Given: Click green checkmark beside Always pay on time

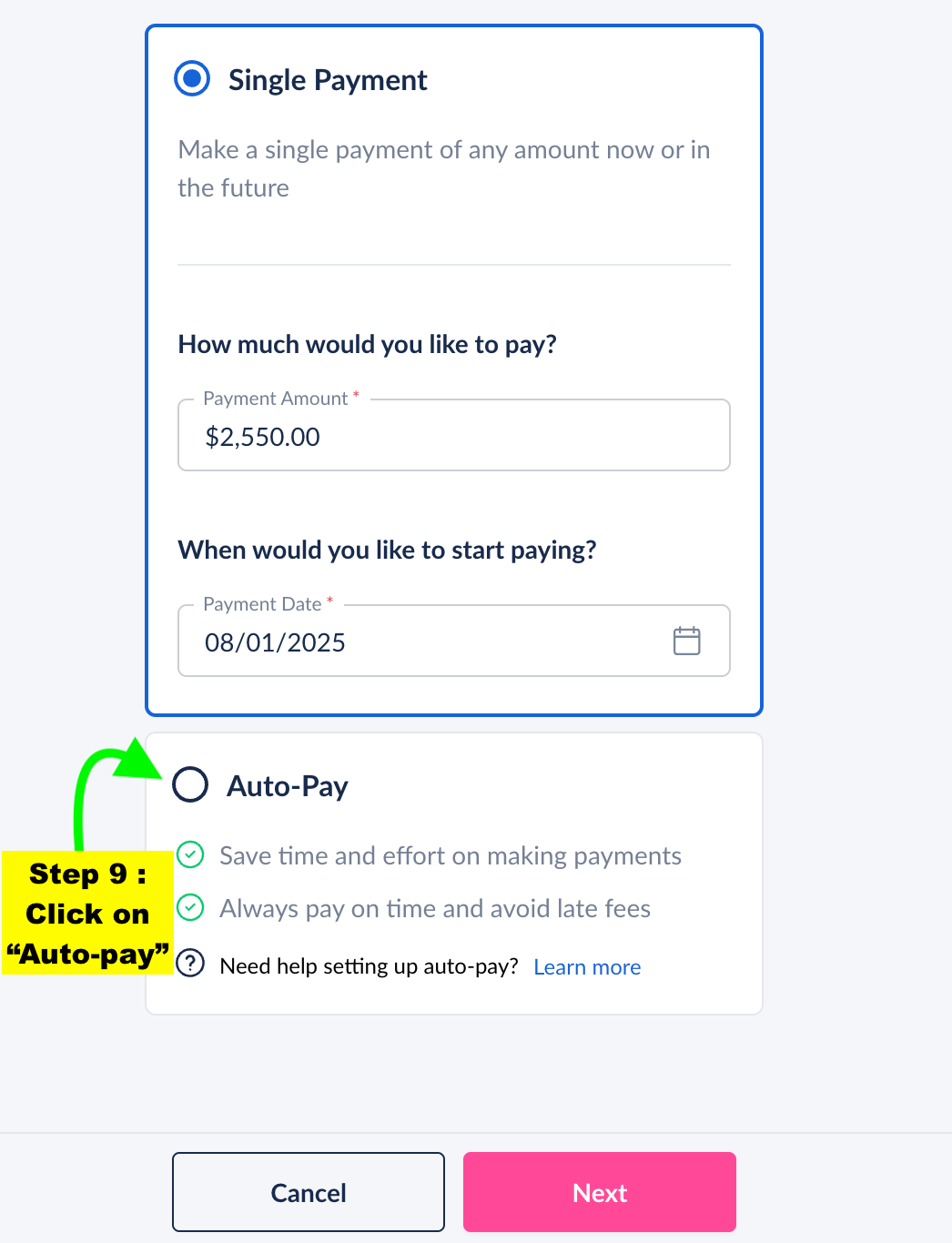Looking at the screenshot, I should pos(190,907).
